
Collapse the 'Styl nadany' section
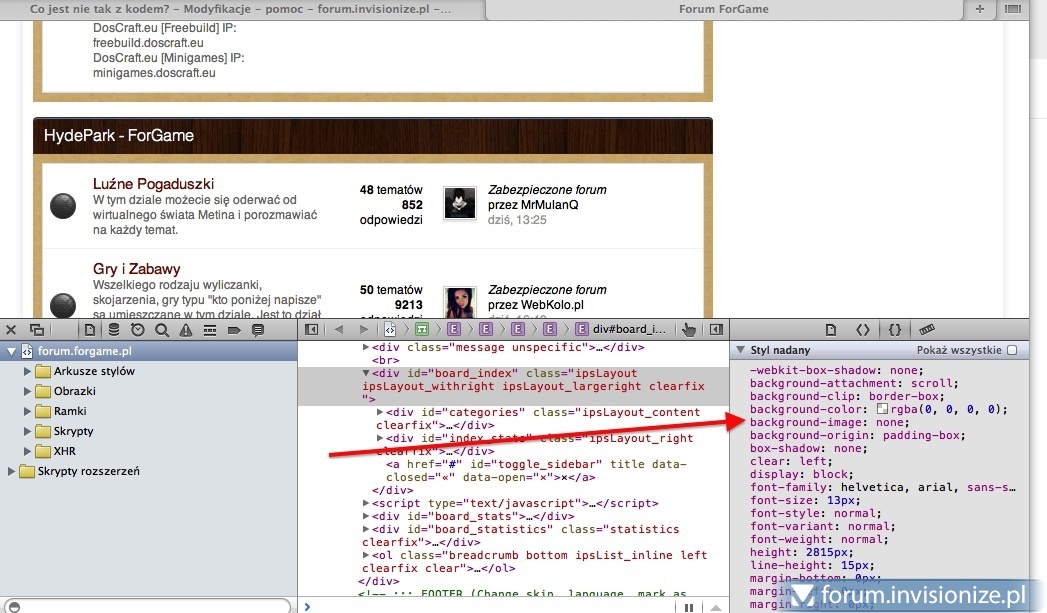[x=741, y=351]
